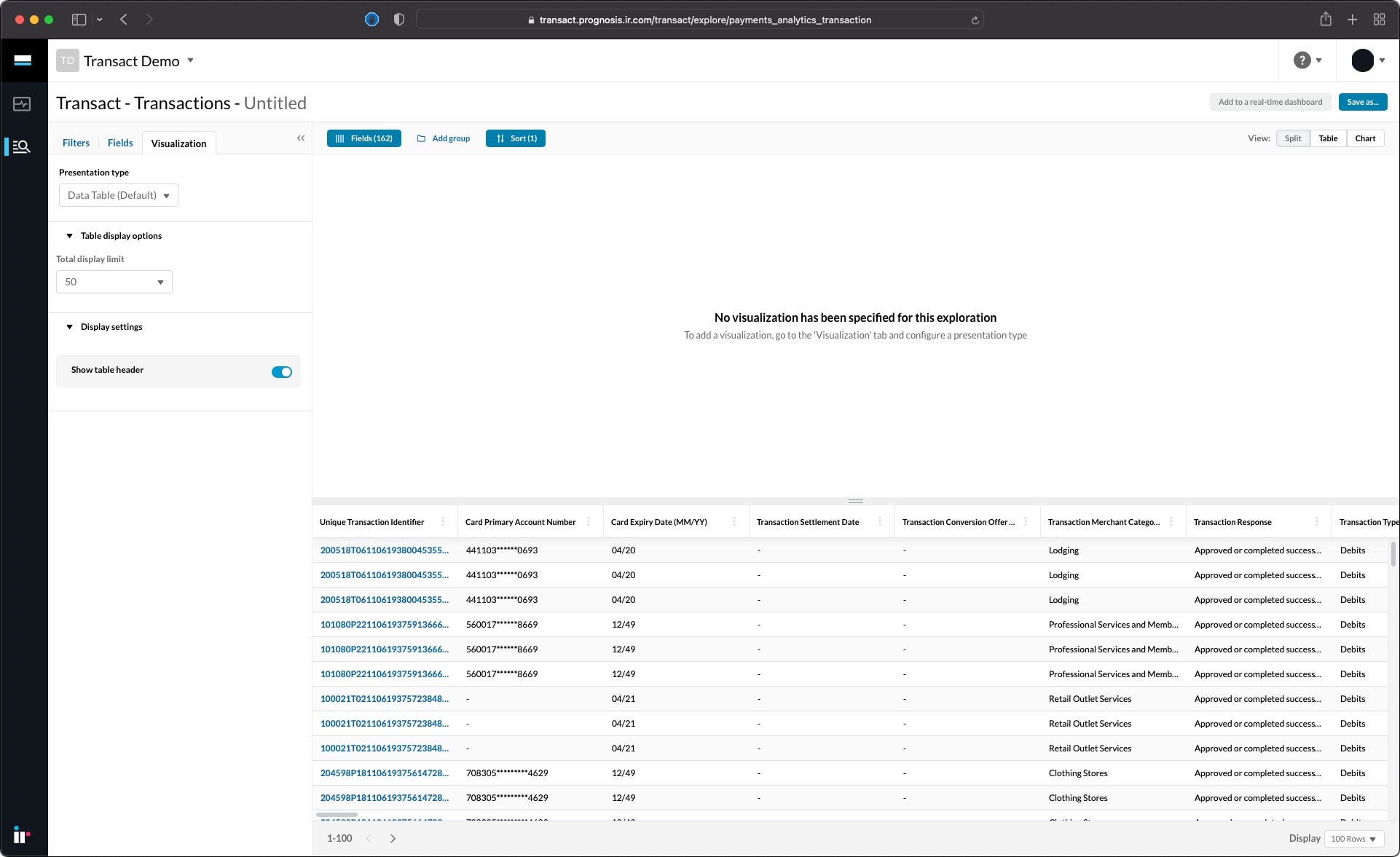The image size is (1400, 857).
Task: Click the Safari privacy shield icon
Action: [x=398, y=20]
